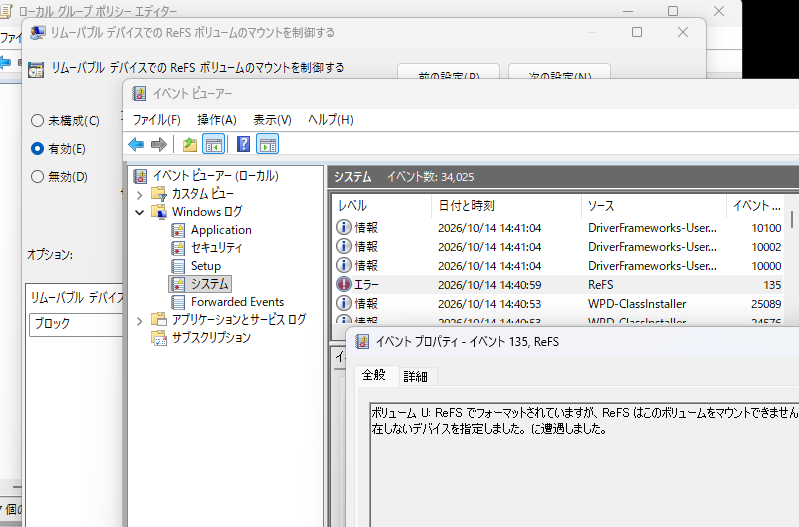Click the info icon on event 10100 row
Screen dimensions: 799x527
coord(344,227)
